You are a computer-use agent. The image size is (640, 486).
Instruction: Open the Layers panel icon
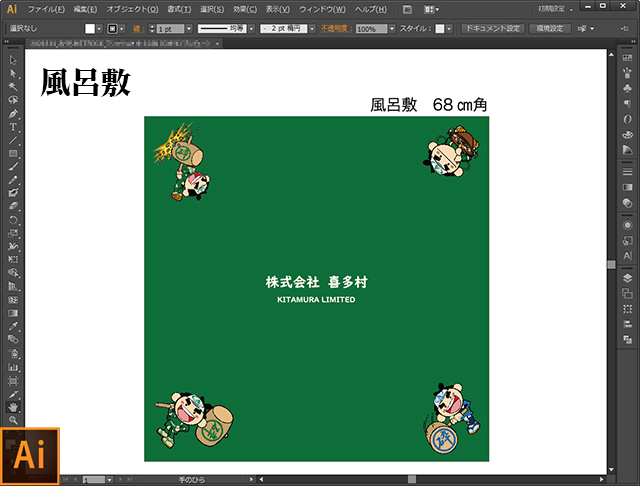[x=627, y=278]
